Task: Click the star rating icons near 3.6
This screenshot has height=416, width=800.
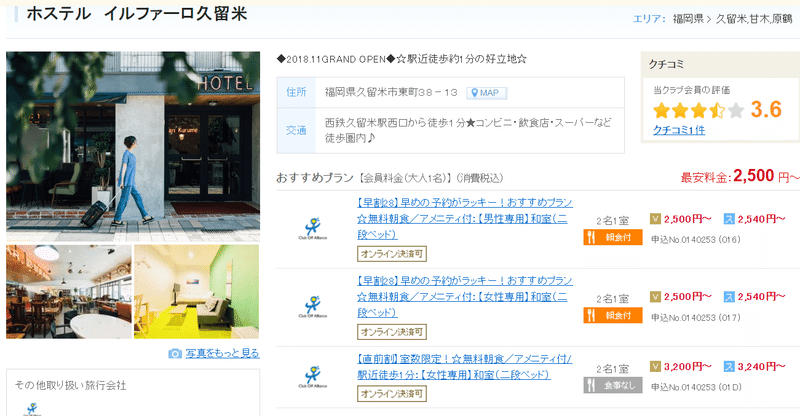Action: [698, 110]
